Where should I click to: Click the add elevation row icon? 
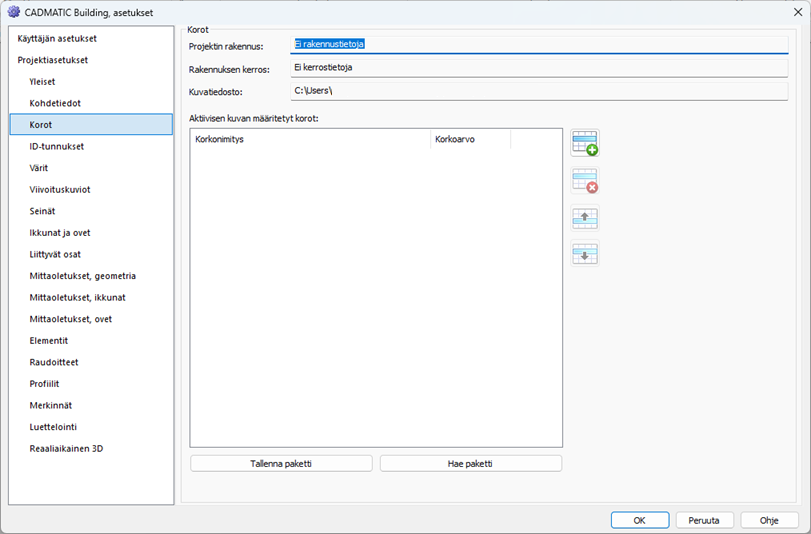click(x=584, y=143)
